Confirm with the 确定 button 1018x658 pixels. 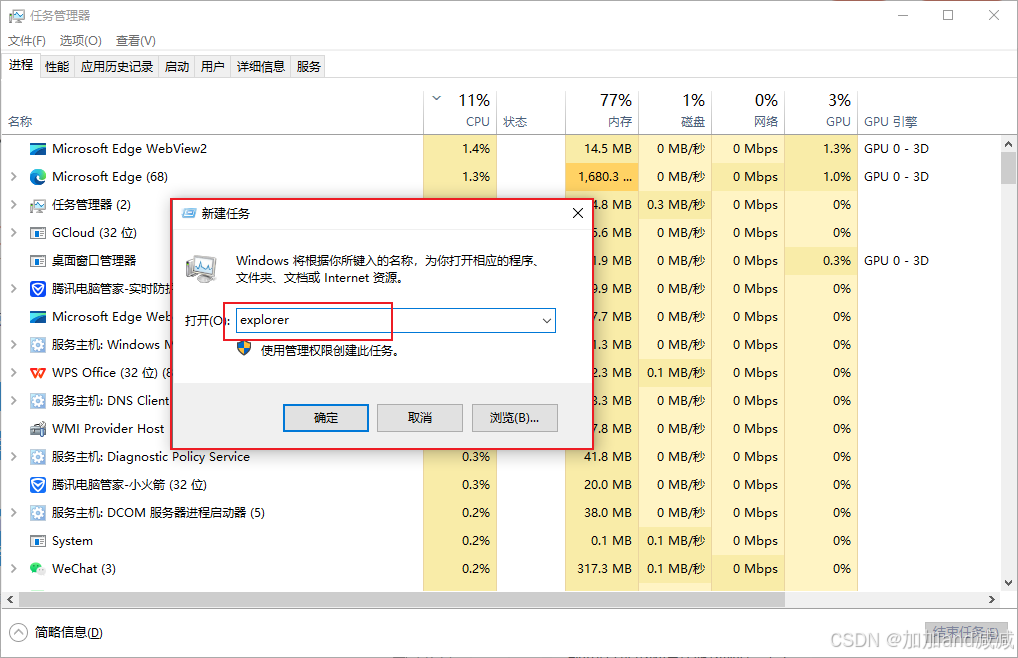pyautogui.click(x=326, y=418)
